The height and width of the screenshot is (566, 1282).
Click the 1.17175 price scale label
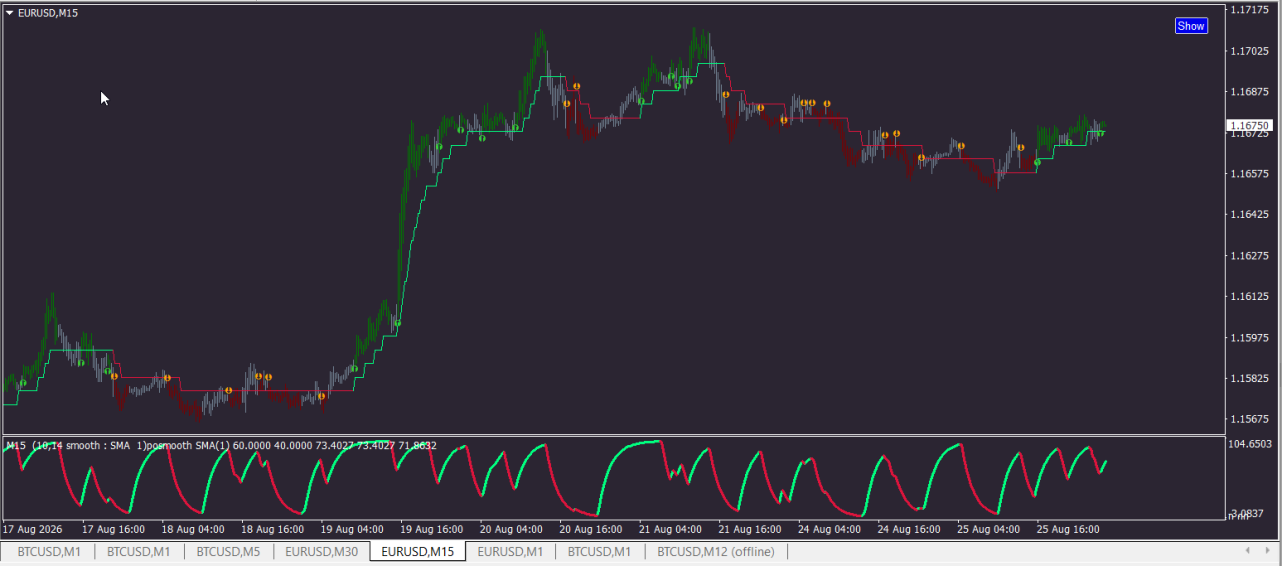(x=1250, y=10)
